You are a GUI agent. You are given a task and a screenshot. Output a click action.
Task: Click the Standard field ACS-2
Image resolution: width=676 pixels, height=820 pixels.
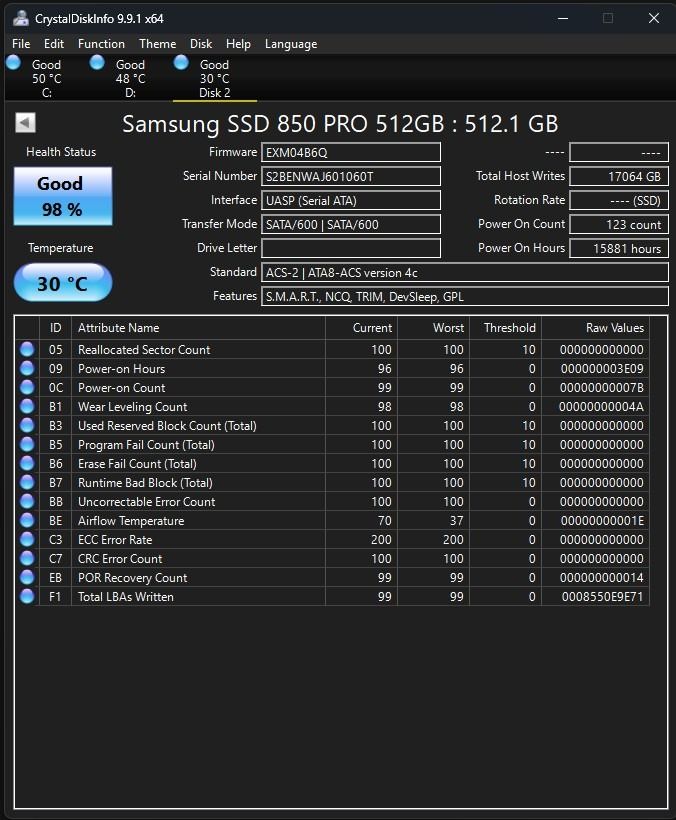click(465, 272)
